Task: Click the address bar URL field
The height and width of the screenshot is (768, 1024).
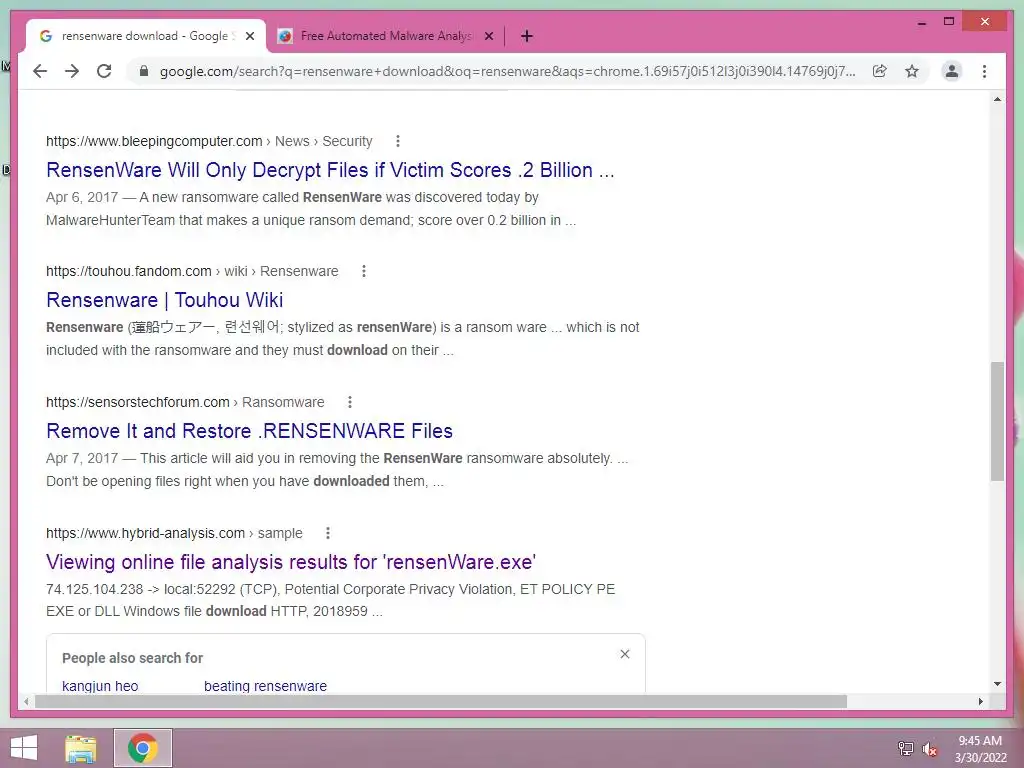Action: [507, 71]
